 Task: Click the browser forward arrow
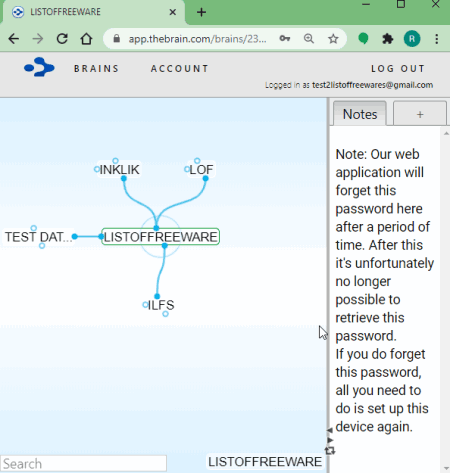pos(38,39)
